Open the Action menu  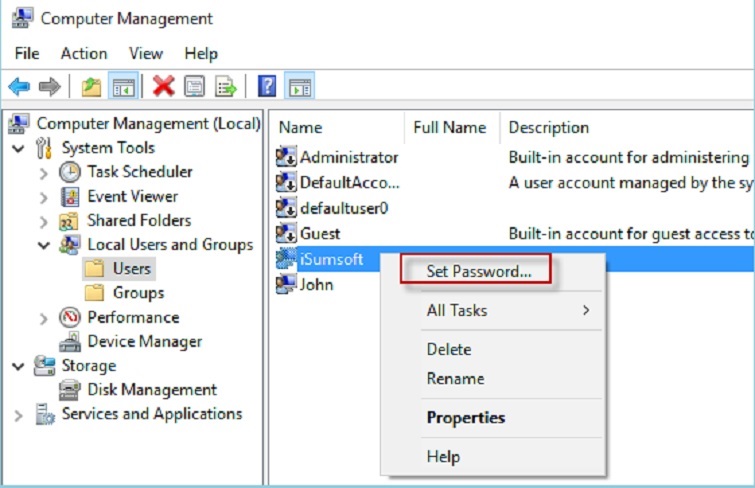pyautogui.click(x=83, y=53)
